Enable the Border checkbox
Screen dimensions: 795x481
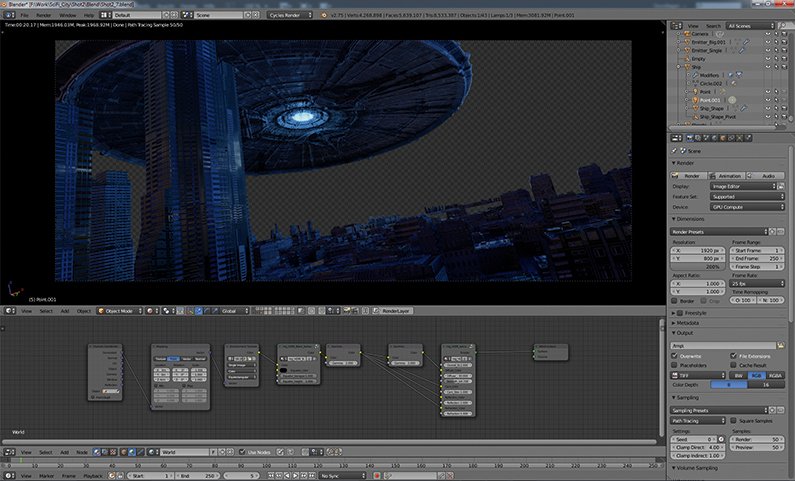[x=674, y=301]
